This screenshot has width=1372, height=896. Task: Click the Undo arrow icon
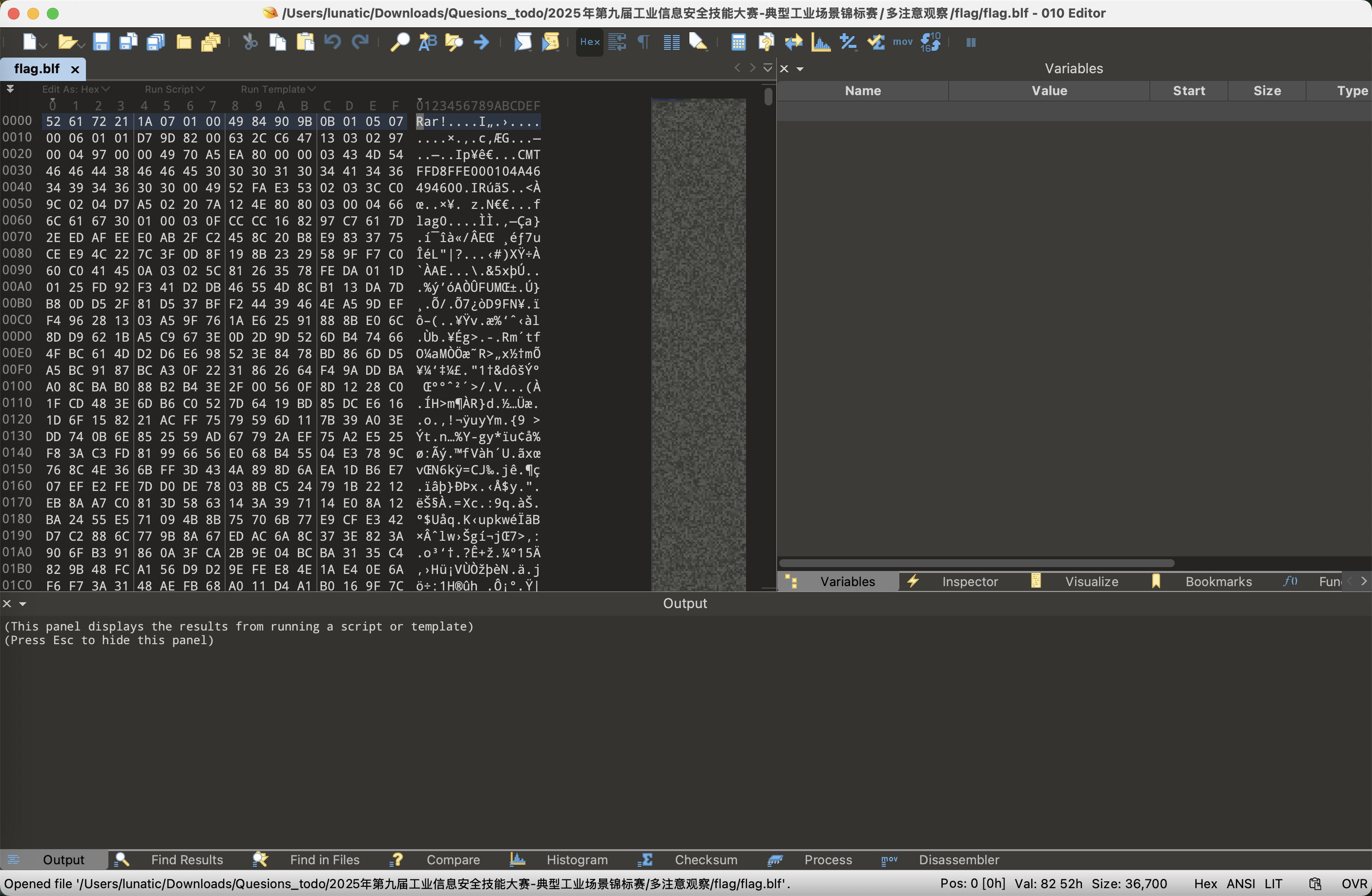[333, 41]
